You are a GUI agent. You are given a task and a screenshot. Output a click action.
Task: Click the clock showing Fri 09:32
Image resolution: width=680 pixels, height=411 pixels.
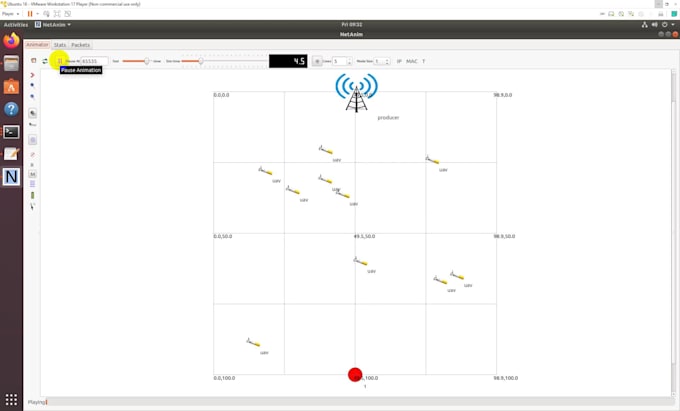[352, 25]
